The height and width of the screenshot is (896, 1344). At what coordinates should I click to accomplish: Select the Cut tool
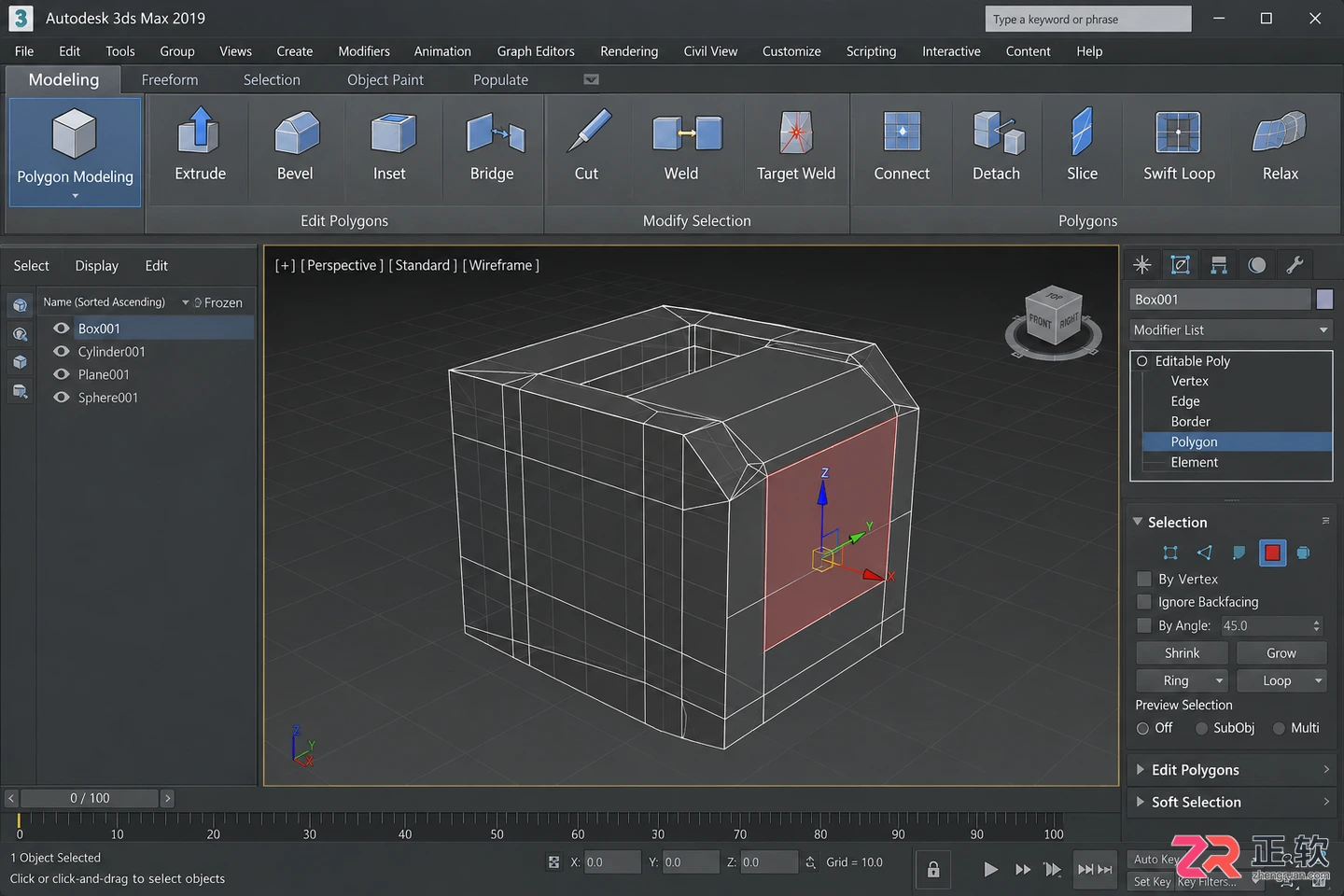[589, 132]
